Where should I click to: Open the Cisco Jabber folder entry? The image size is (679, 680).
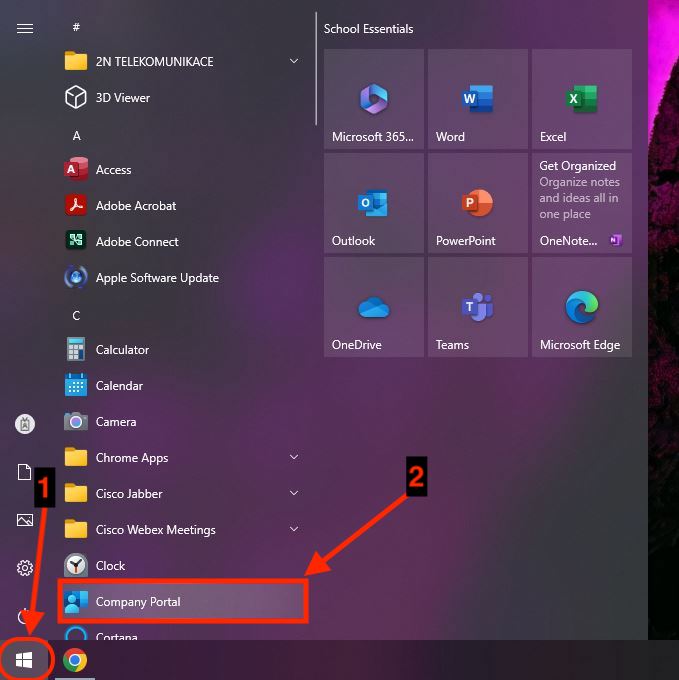tap(182, 493)
